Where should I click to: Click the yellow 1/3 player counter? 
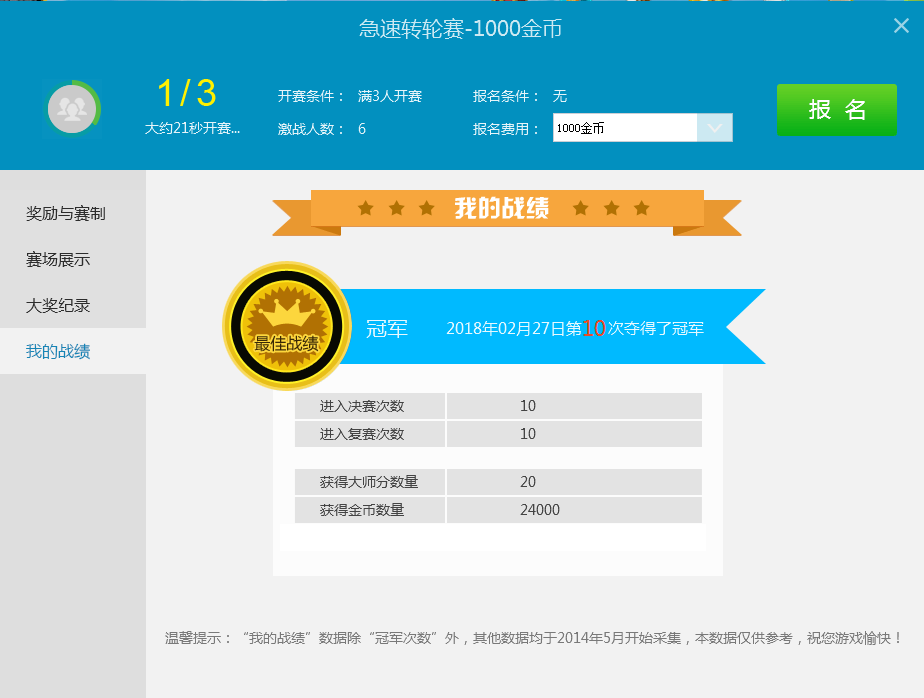coord(187,94)
